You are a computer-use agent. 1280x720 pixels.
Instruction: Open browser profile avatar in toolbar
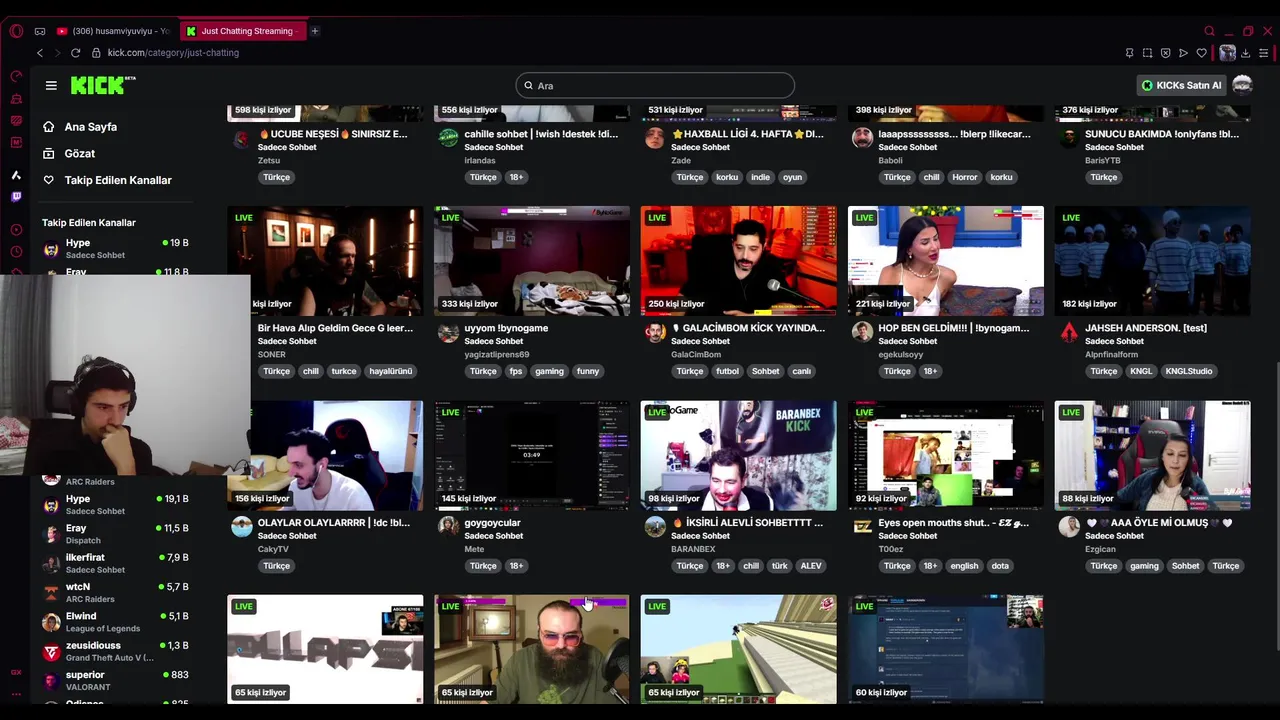point(1227,53)
